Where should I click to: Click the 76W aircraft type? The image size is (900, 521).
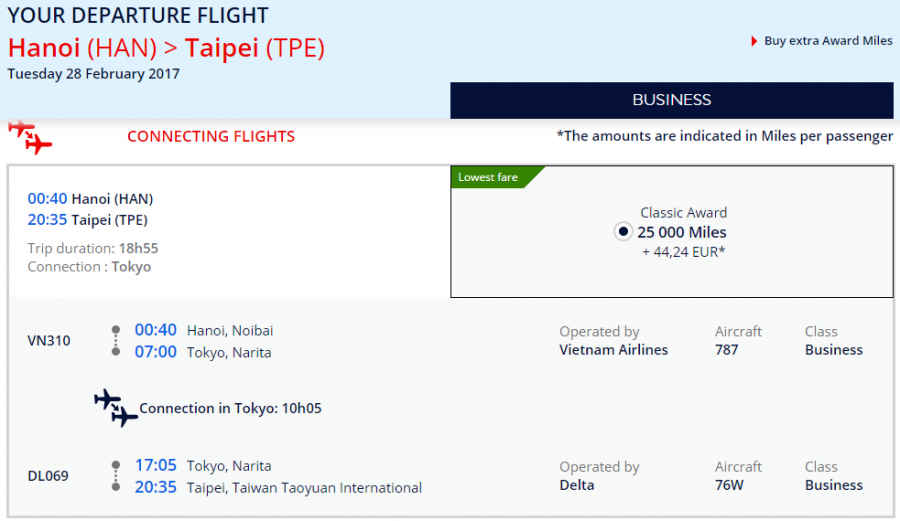click(730, 485)
